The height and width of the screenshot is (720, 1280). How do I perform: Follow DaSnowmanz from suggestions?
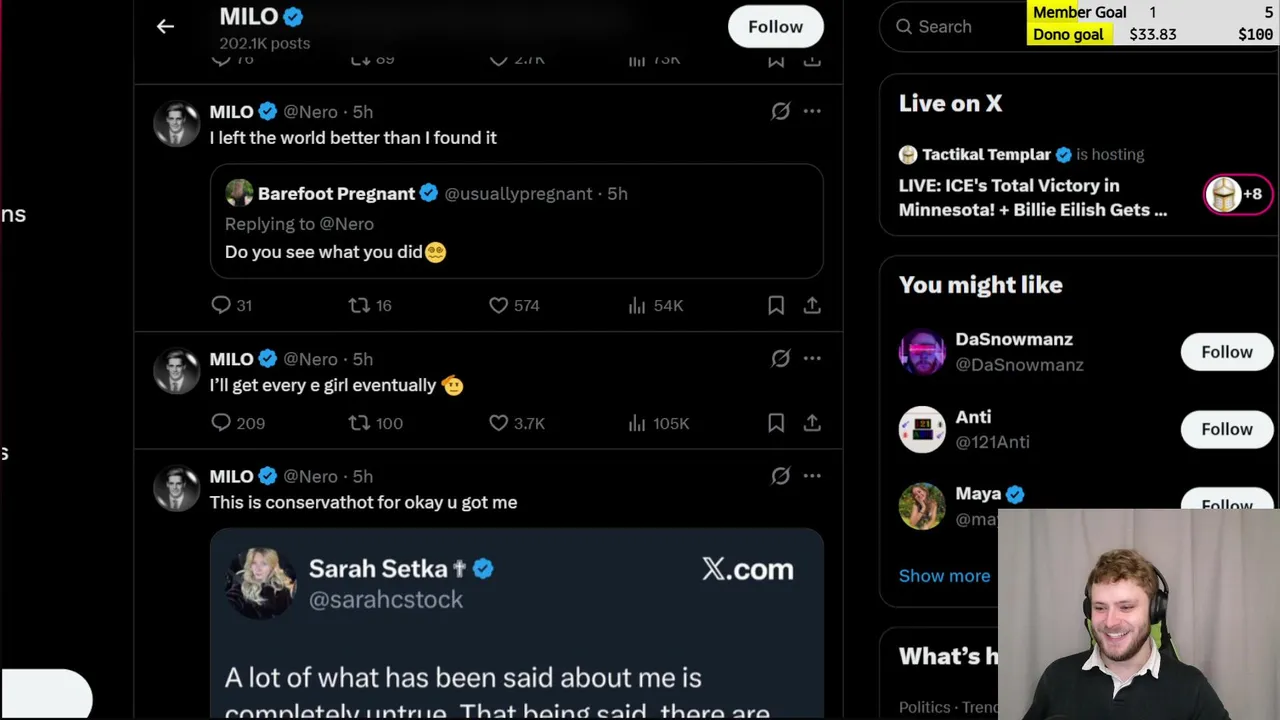coord(1226,352)
